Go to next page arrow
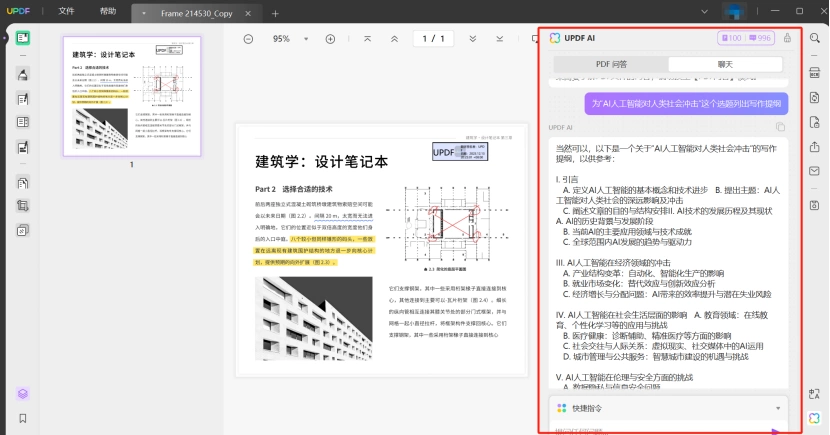The height and width of the screenshot is (435, 830). click(x=473, y=39)
